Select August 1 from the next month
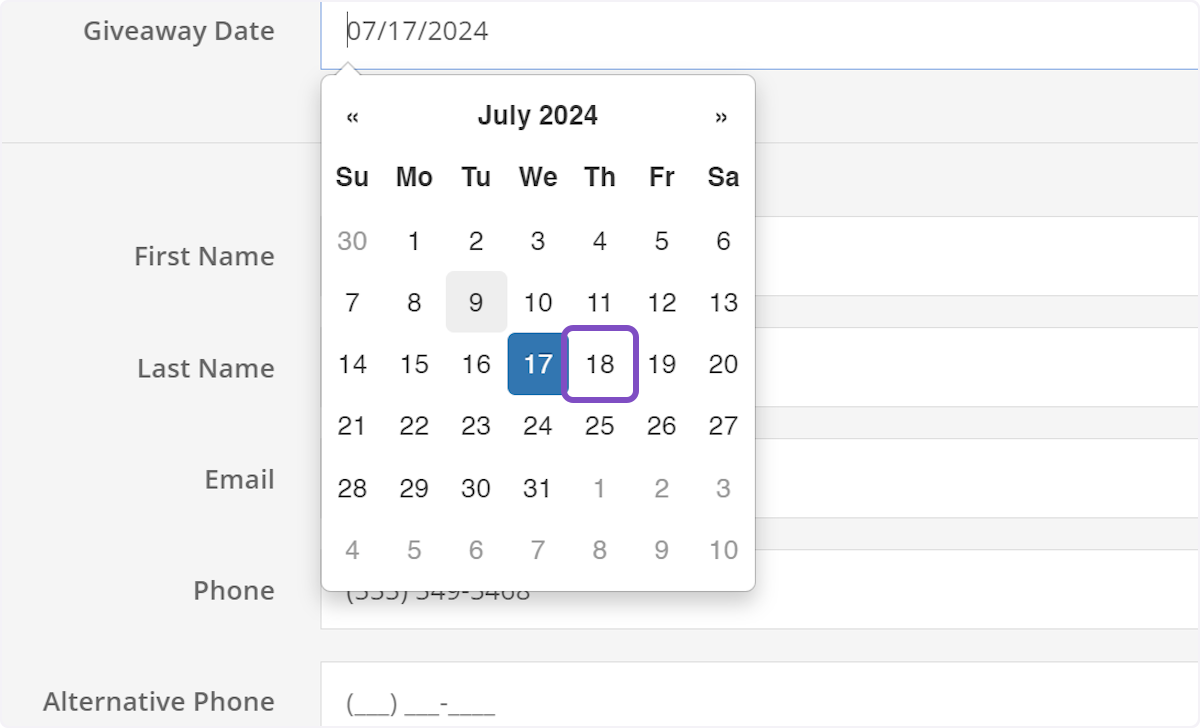The height and width of the screenshot is (728, 1200). click(x=599, y=488)
